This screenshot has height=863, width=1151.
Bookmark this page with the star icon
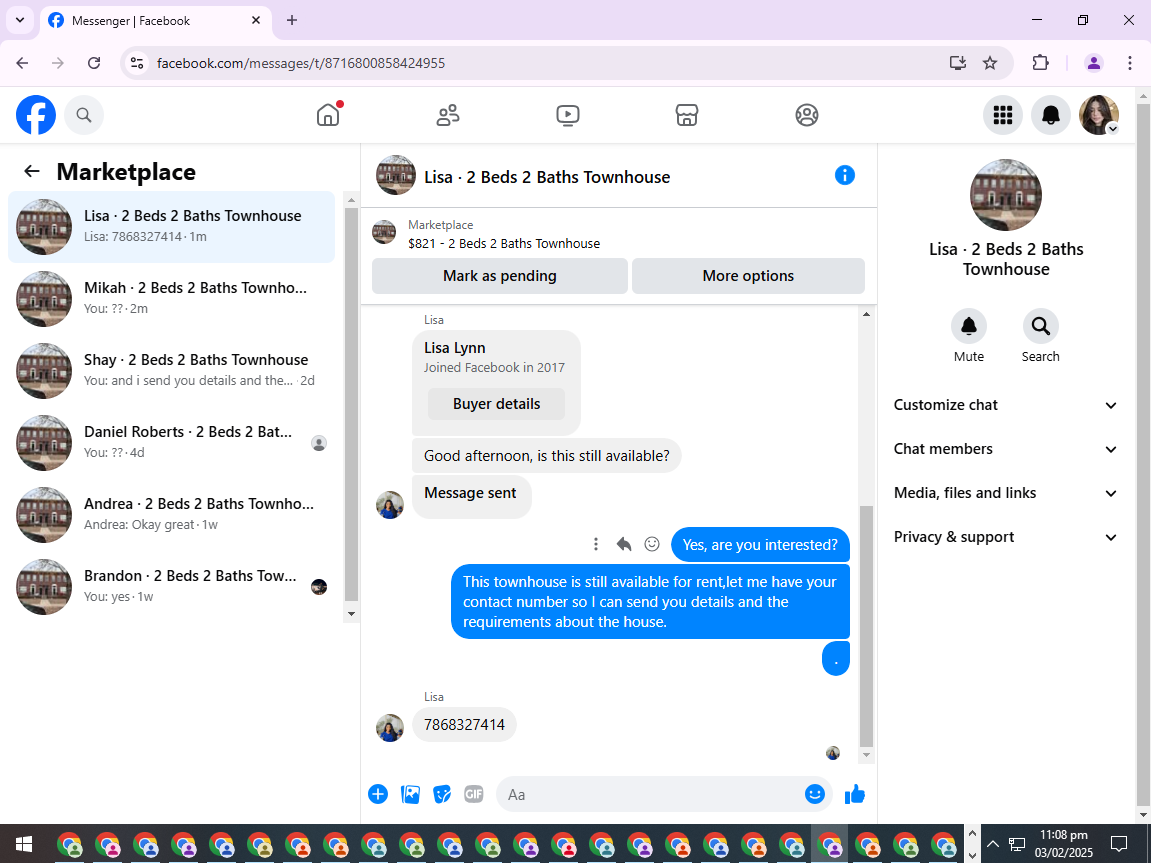[x=990, y=63]
